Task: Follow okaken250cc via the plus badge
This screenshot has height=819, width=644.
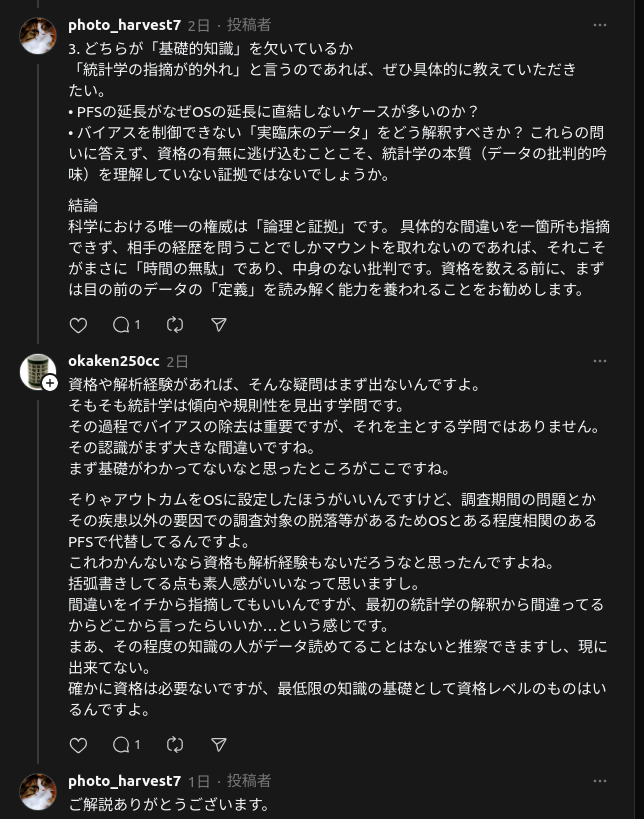Action: 49,383
